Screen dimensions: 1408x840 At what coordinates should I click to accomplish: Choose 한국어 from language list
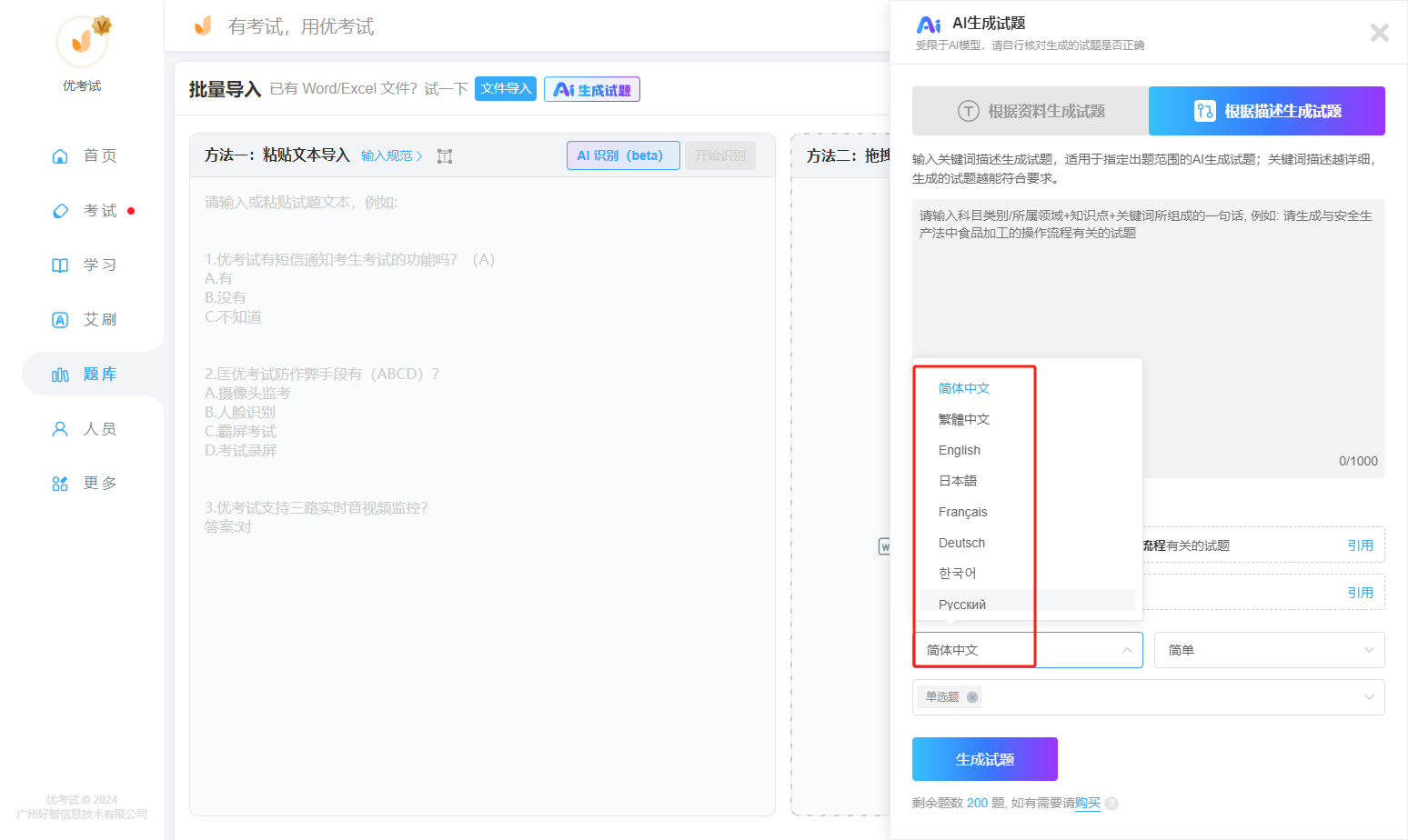(1028, 574)
